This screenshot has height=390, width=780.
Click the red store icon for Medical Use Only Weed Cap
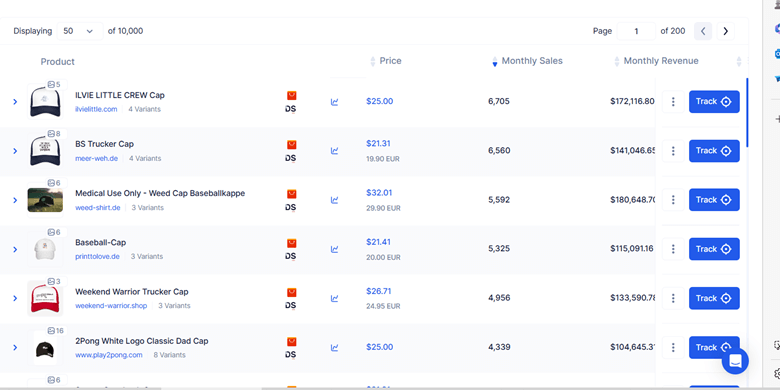[x=292, y=194]
